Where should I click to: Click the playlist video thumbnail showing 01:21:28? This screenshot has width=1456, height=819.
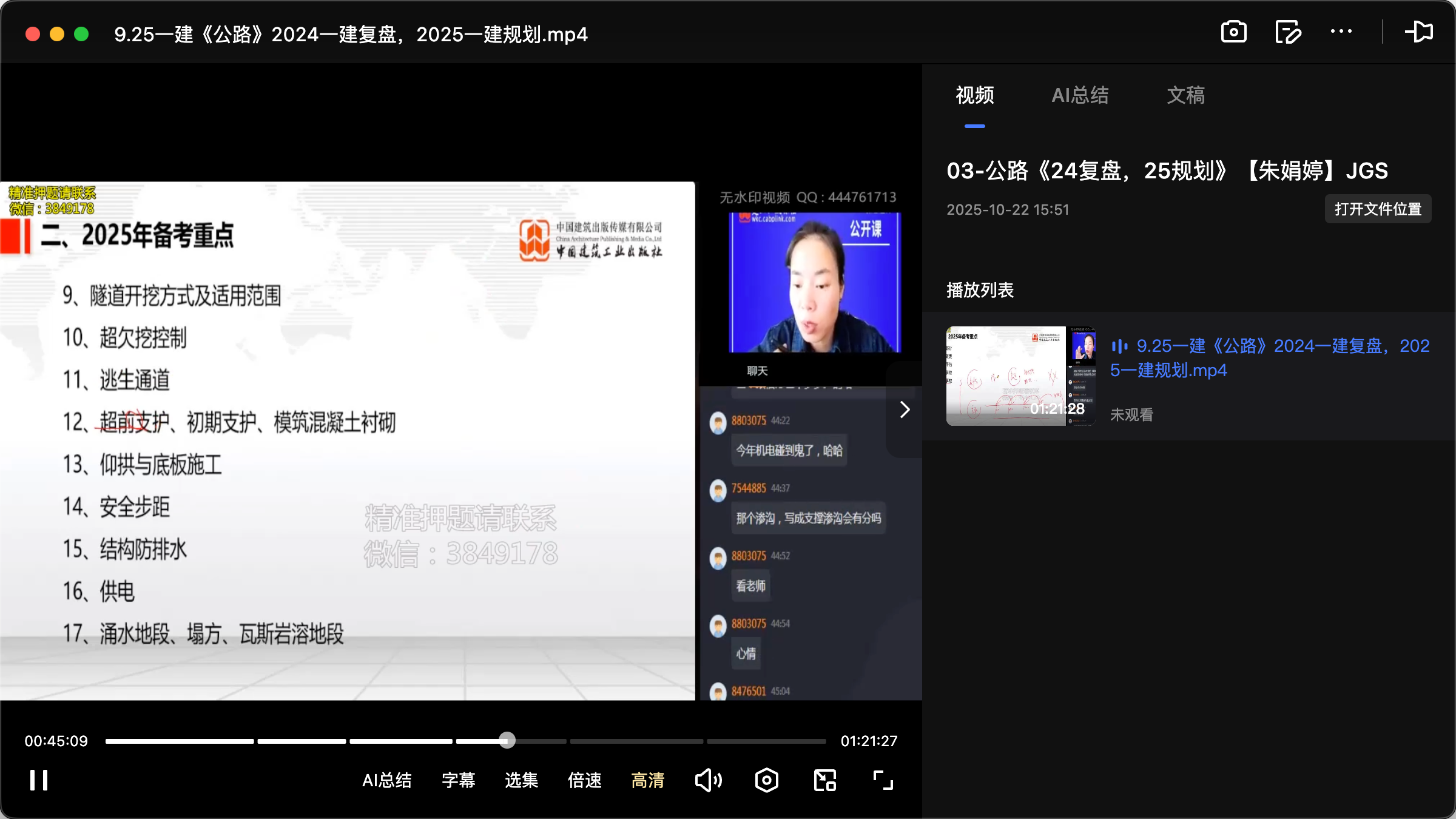coord(1020,376)
